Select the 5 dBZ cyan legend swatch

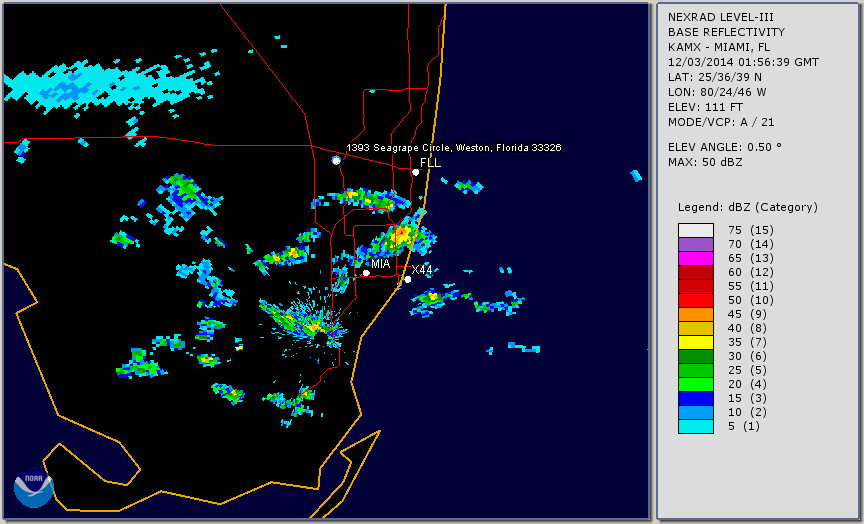[696, 426]
